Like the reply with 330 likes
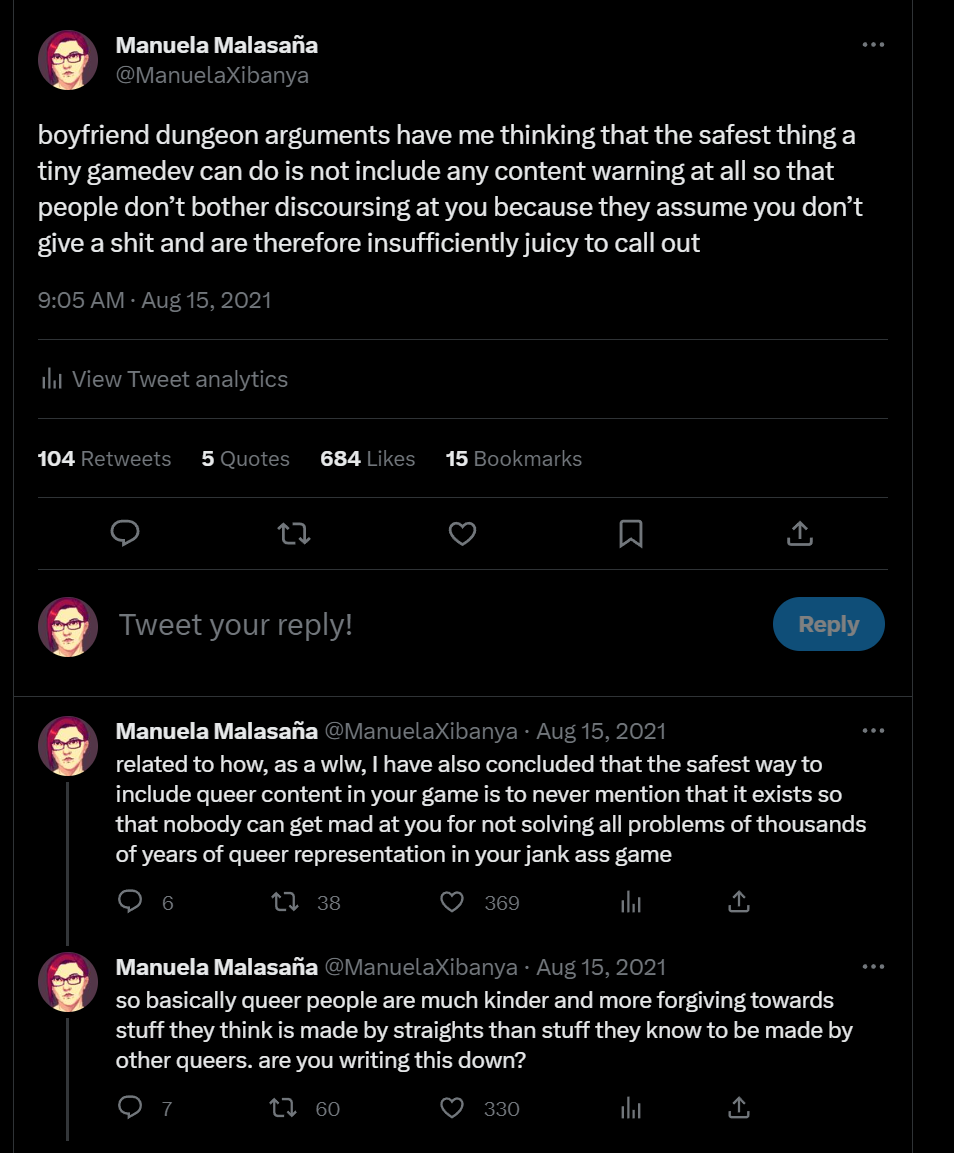 [x=452, y=1107]
